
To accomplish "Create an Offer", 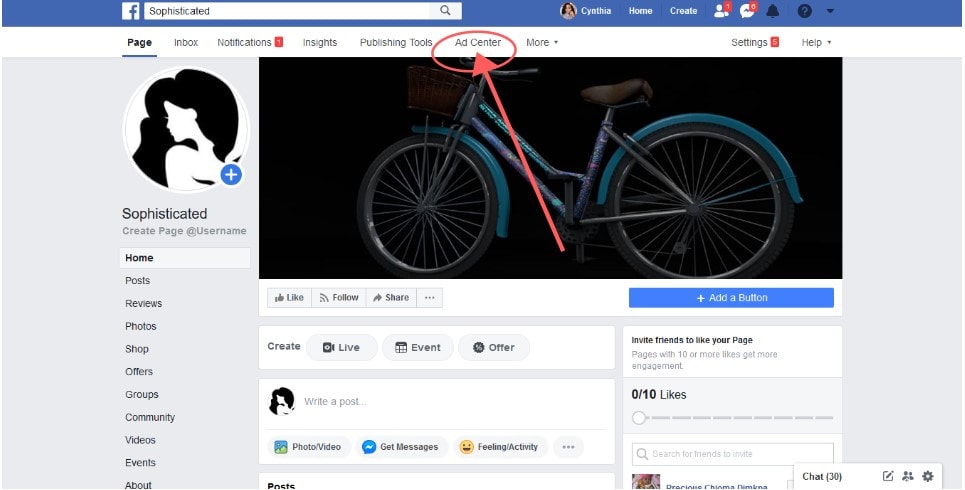I will click(x=494, y=347).
